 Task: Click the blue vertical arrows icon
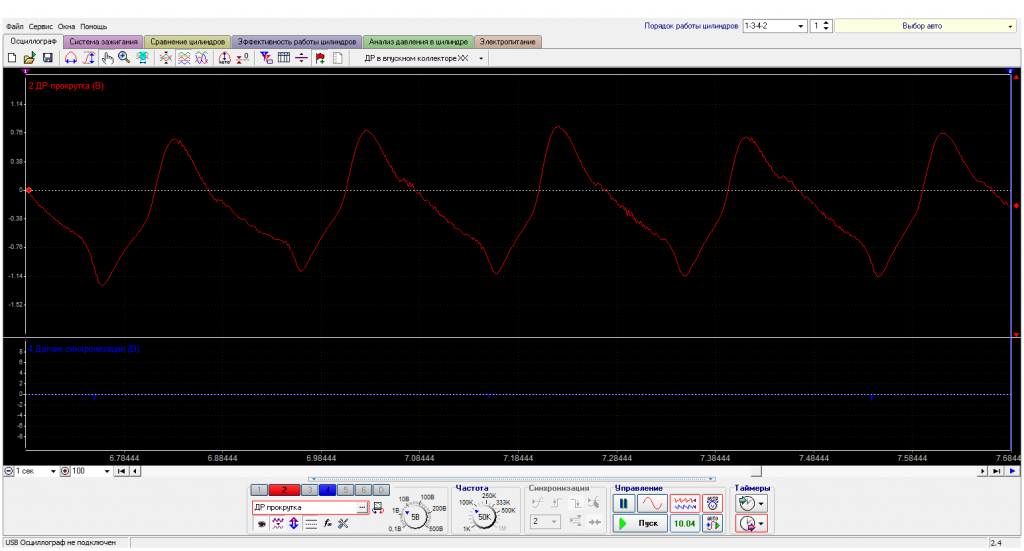click(294, 524)
